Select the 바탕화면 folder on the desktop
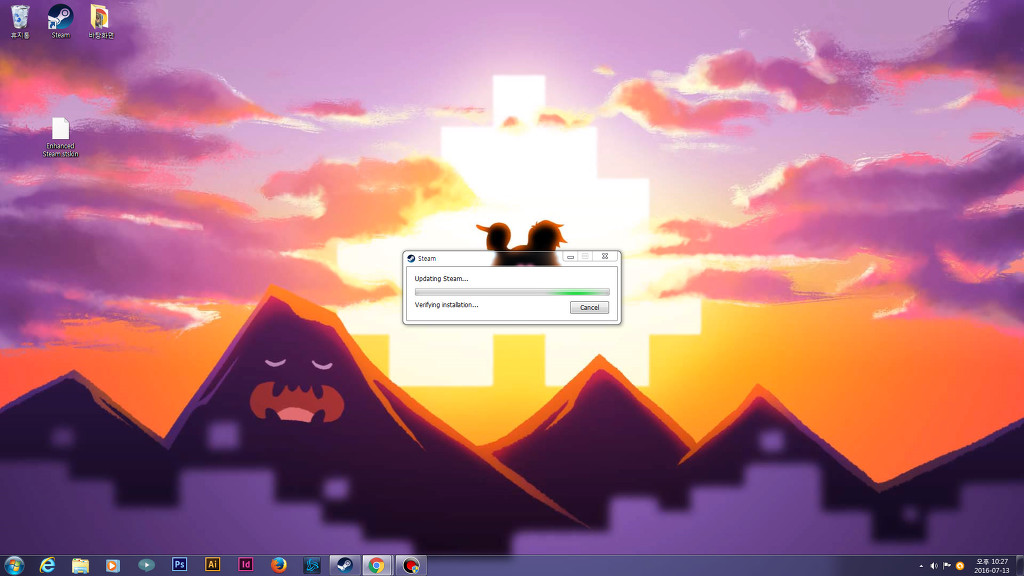Screen dimensions: 1024x576 [x=101, y=22]
